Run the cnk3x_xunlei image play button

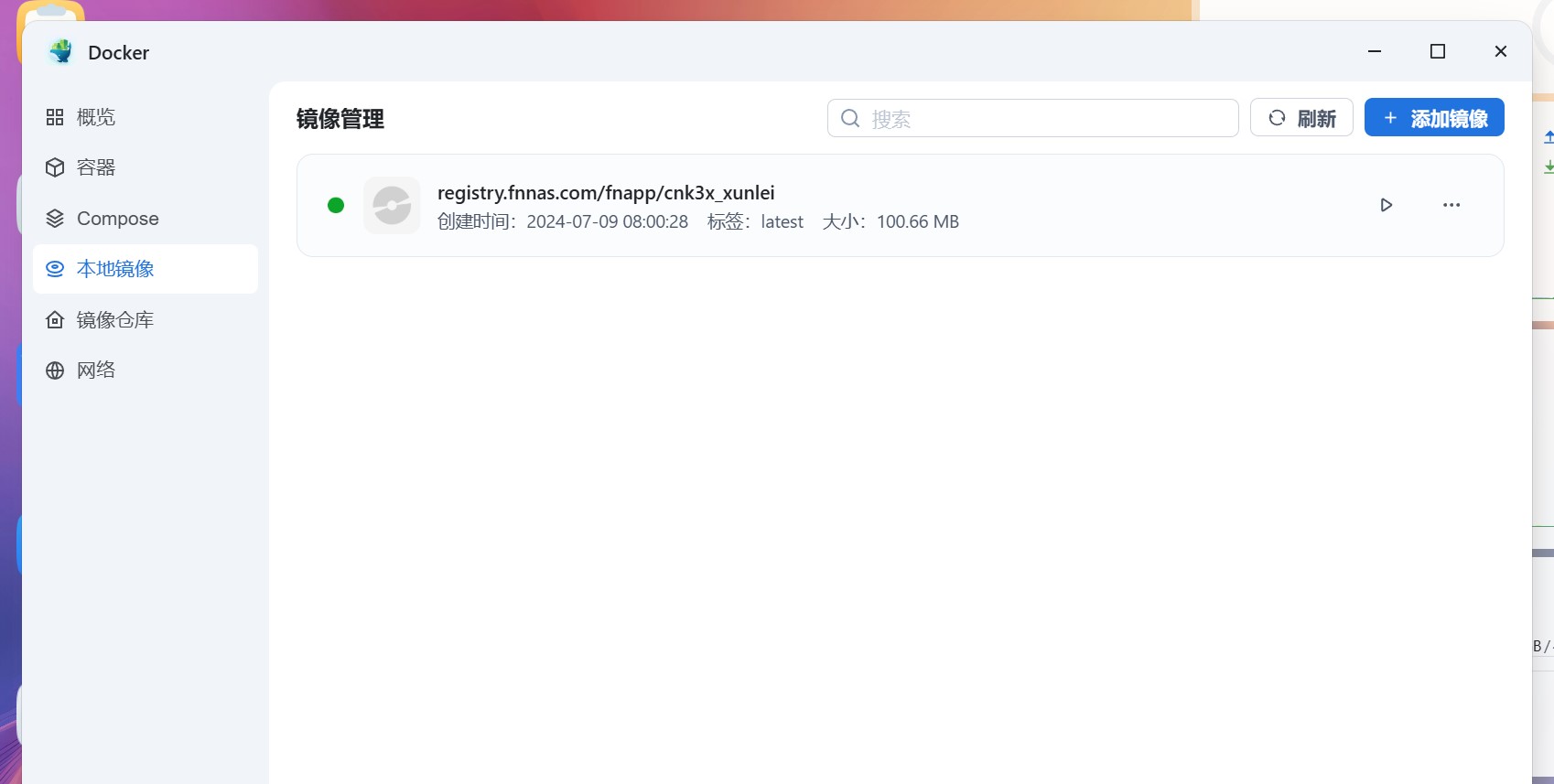(1387, 205)
